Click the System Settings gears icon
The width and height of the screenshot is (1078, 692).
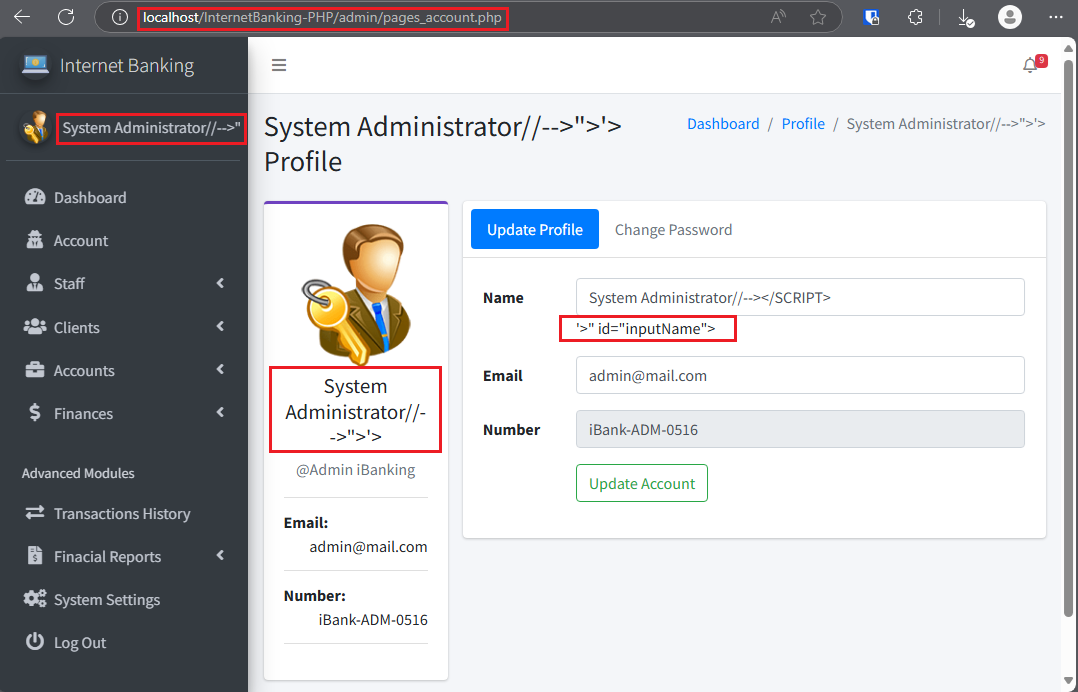coord(35,599)
